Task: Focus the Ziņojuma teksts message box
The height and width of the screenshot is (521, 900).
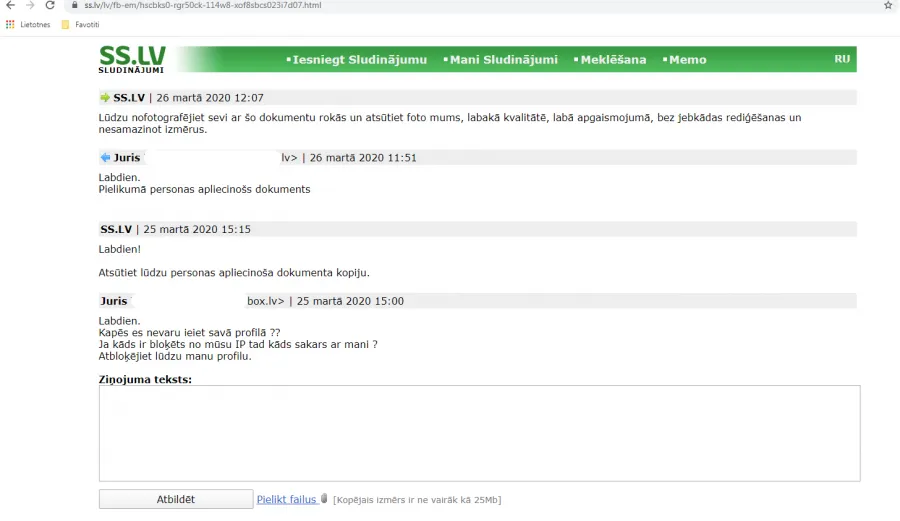Action: pyautogui.click(x=479, y=433)
